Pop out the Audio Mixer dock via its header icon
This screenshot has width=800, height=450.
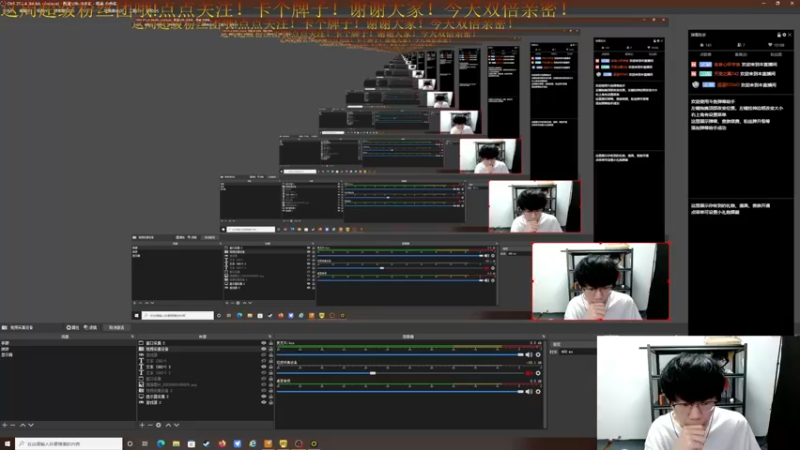click(543, 337)
